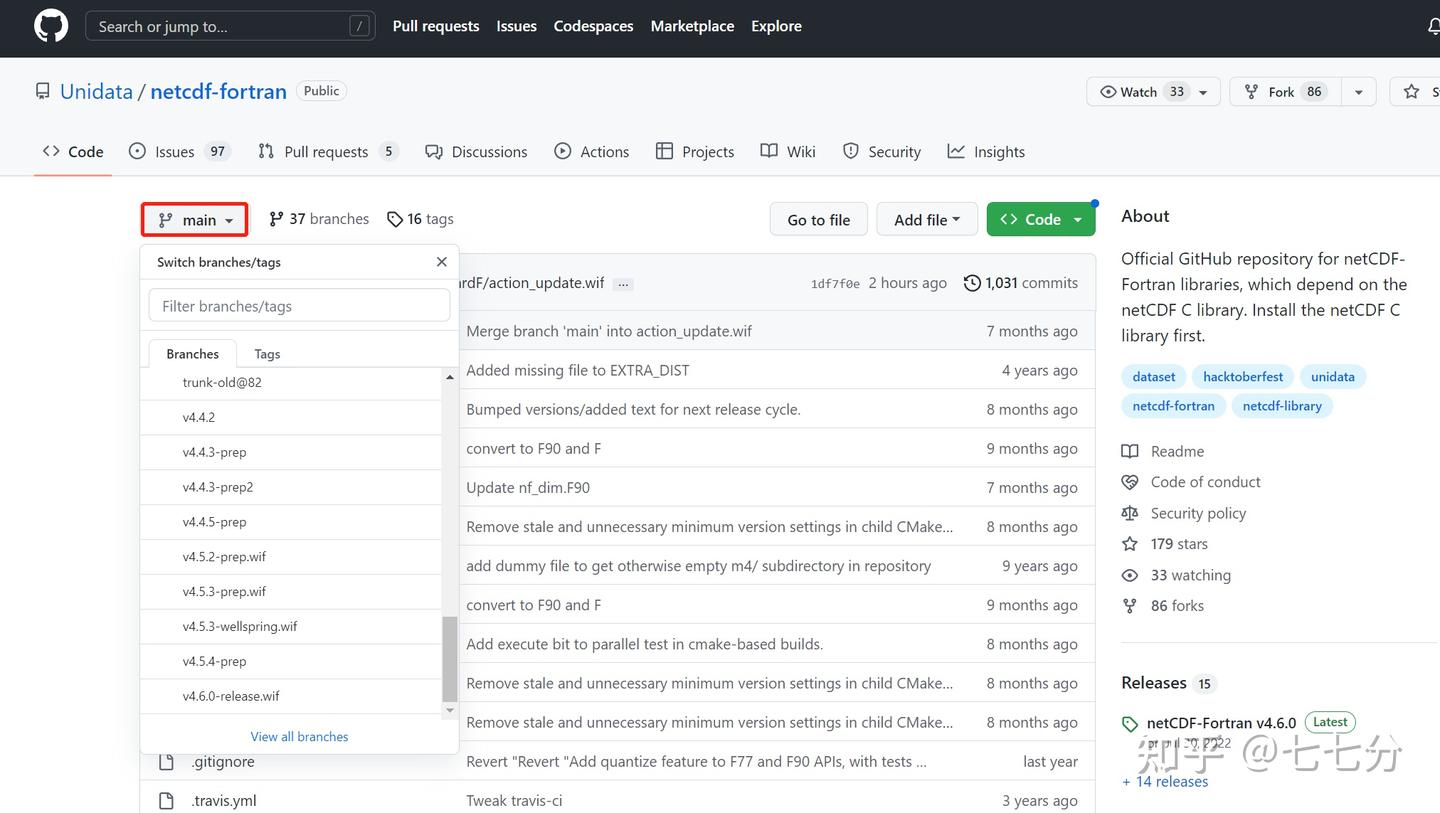This screenshot has height=813, width=1440.
Task: Click the slash shortcut icon in search
Action: (359, 27)
